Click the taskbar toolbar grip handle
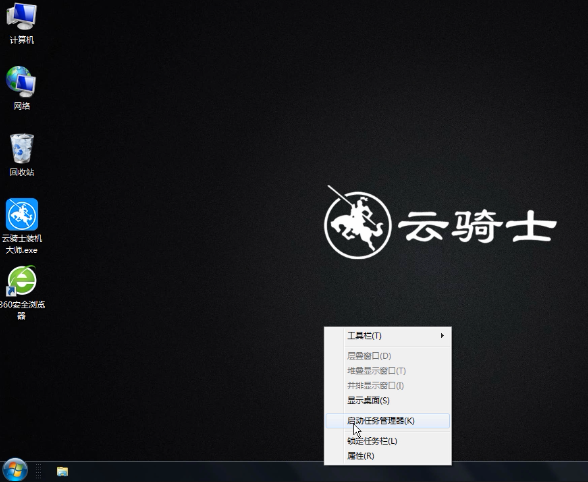This screenshot has height=482, width=588. coord(38,471)
